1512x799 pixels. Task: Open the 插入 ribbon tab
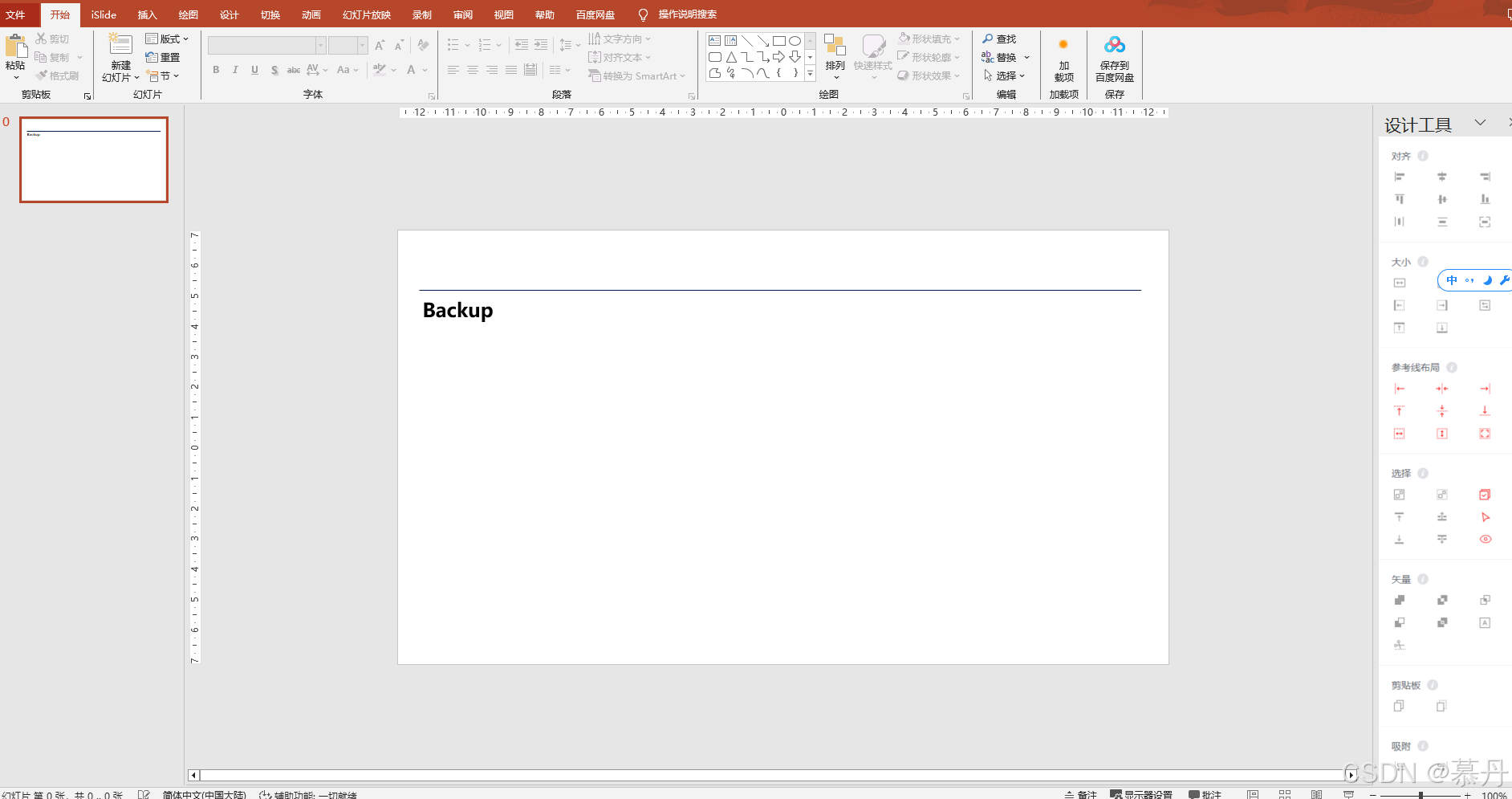(147, 14)
